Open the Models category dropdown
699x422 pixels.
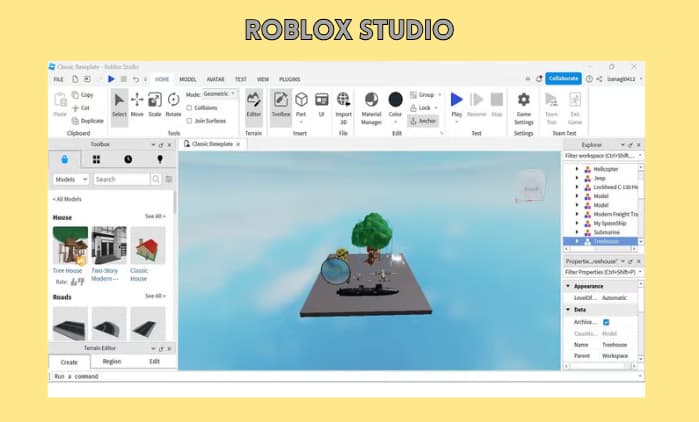point(71,179)
